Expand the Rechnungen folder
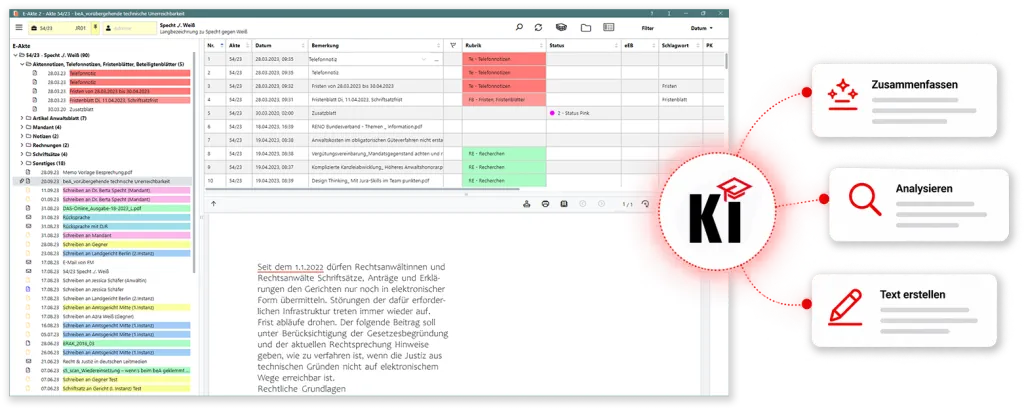Image resolution: width=1024 pixels, height=412 pixels. [x=22, y=145]
